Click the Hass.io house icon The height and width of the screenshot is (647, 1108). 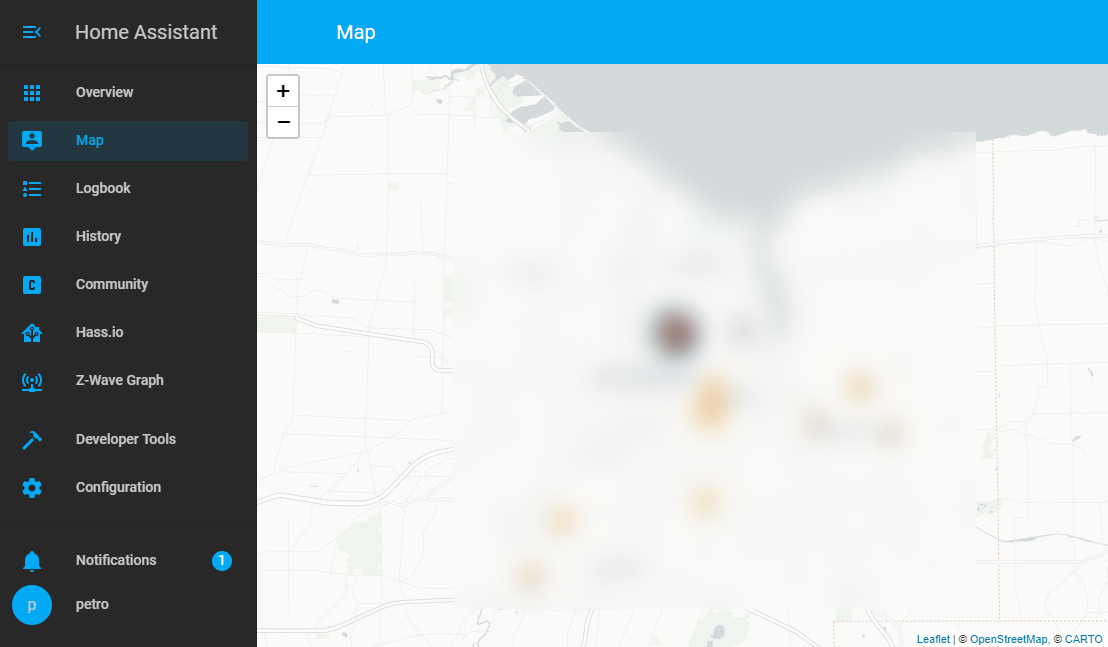pyautogui.click(x=31, y=332)
